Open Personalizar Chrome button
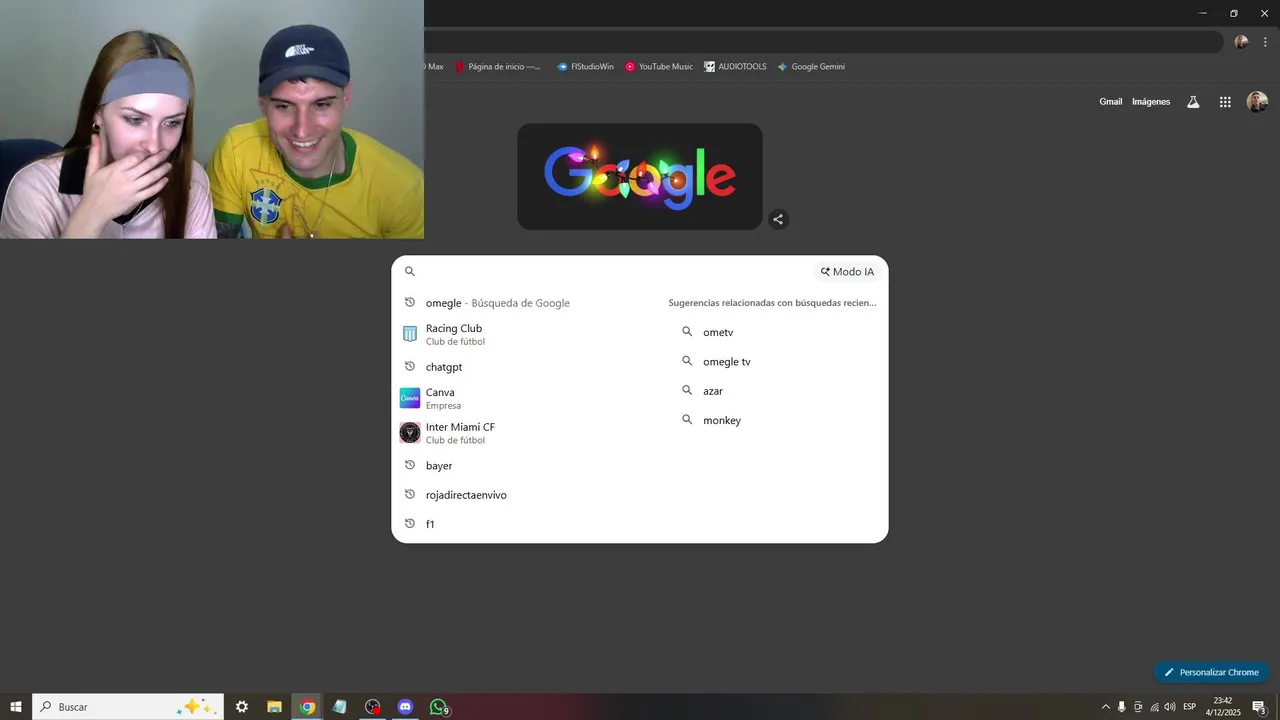This screenshot has width=1280, height=720. (x=1211, y=672)
